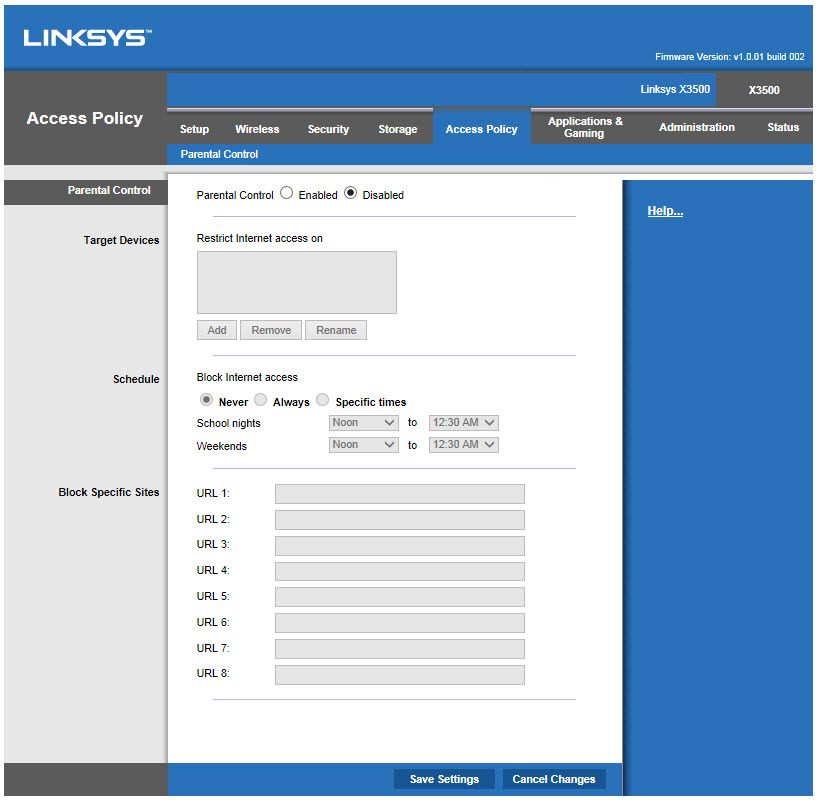Click the Parental Control sidebar heading

[109, 190]
